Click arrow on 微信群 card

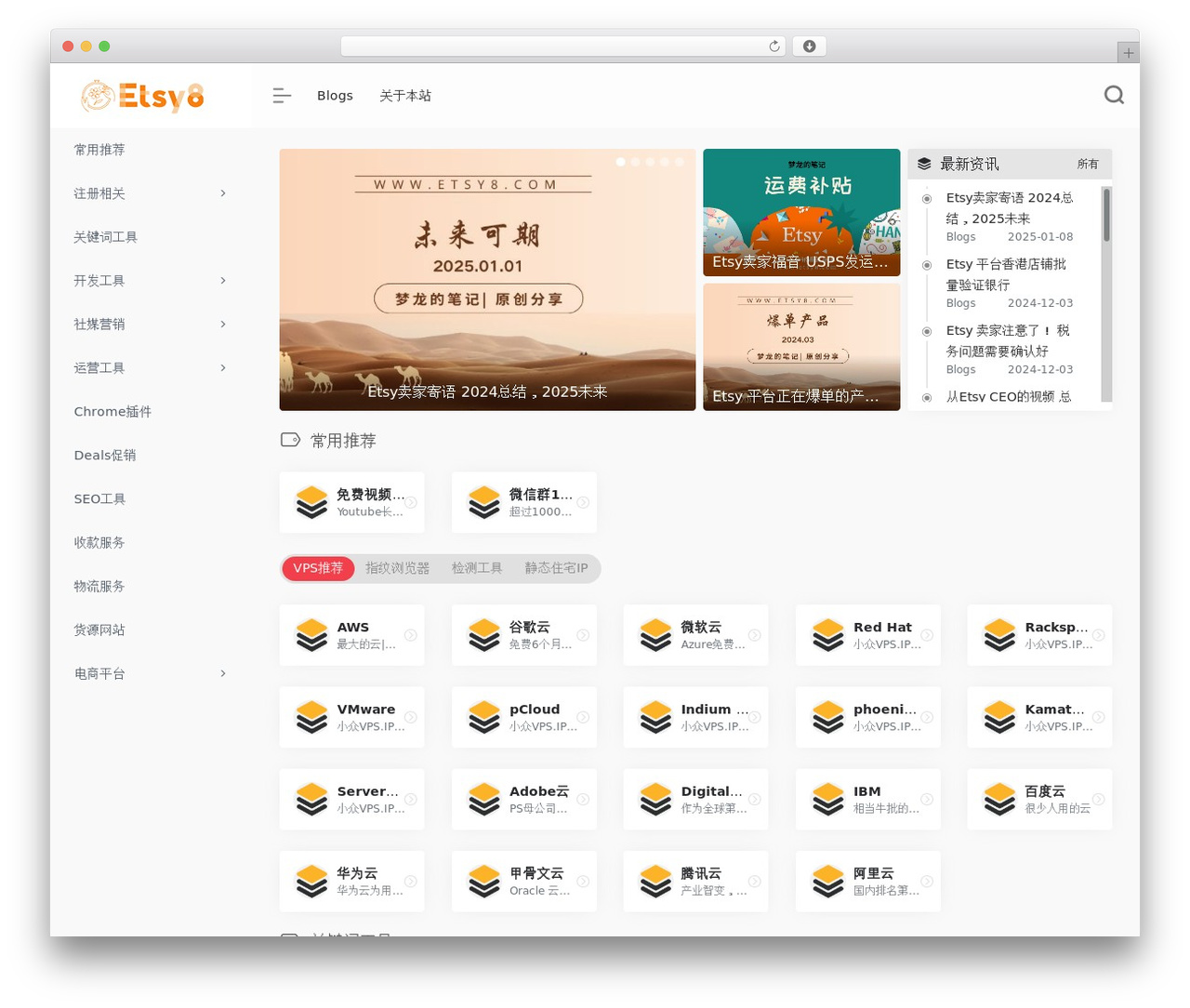coord(583,502)
